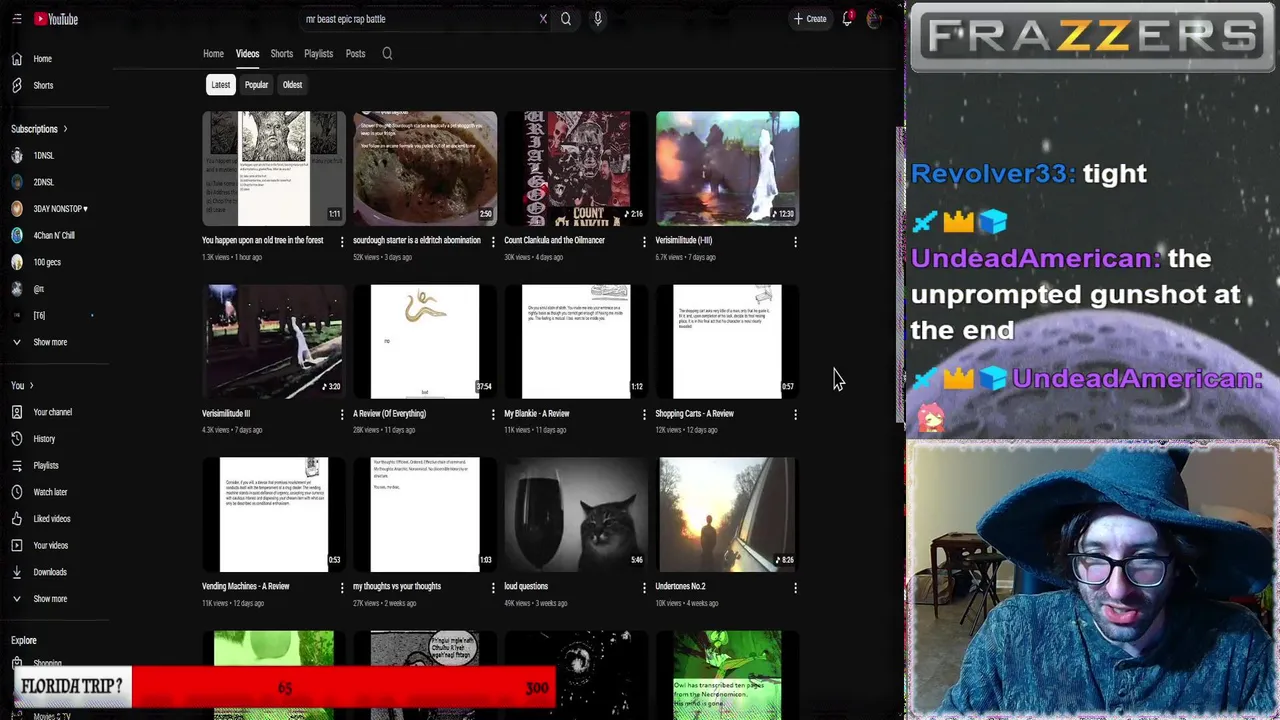Open options menu for Count Clankula video
Screen dimensions: 1280x720
644,241
